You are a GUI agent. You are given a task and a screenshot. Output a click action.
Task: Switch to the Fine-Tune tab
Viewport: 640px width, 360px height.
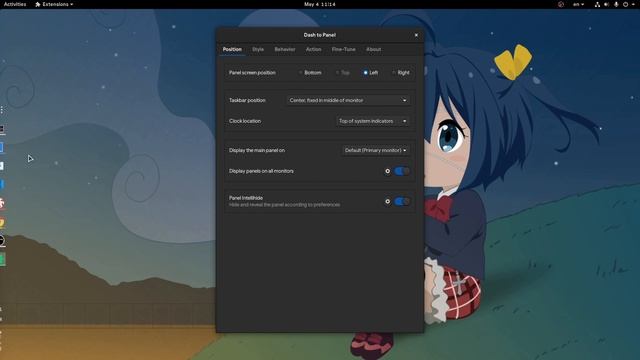(x=344, y=49)
